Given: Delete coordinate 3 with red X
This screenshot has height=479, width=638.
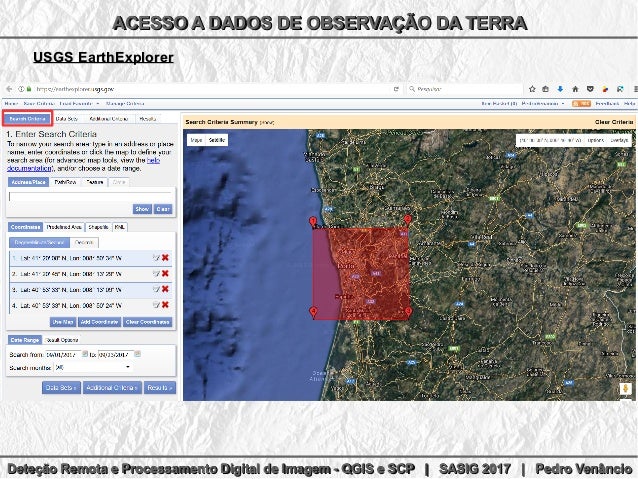Looking at the screenshot, I should click(x=165, y=289).
